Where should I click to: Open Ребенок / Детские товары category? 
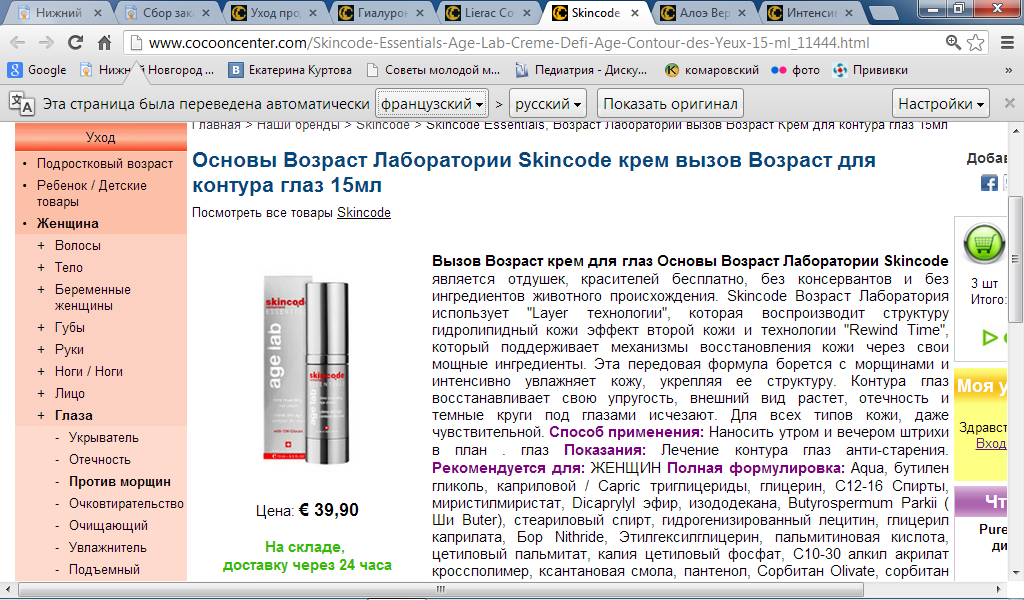(91, 193)
